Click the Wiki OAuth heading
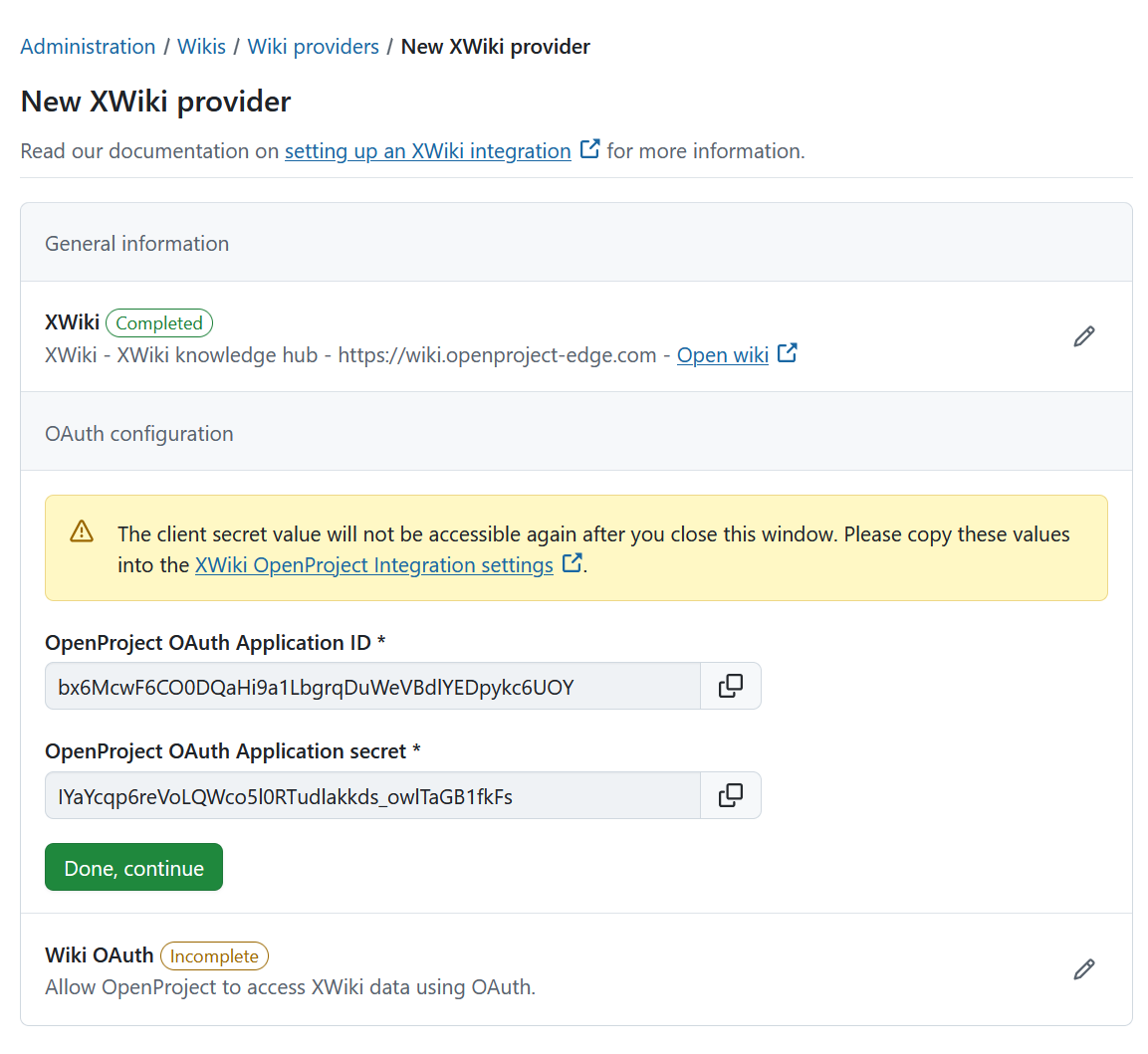The width and height of the screenshot is (1148, 1054). pyautogui.click(x=100, y=955)
